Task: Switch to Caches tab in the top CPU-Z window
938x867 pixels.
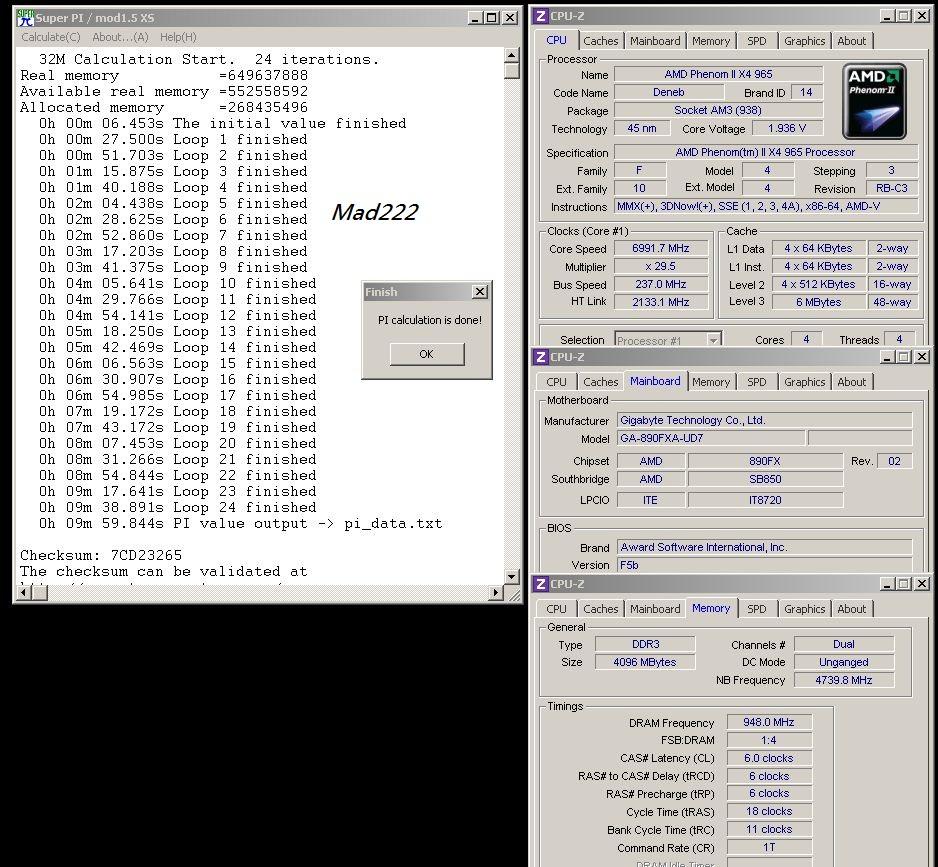Action: coord(601,41)
